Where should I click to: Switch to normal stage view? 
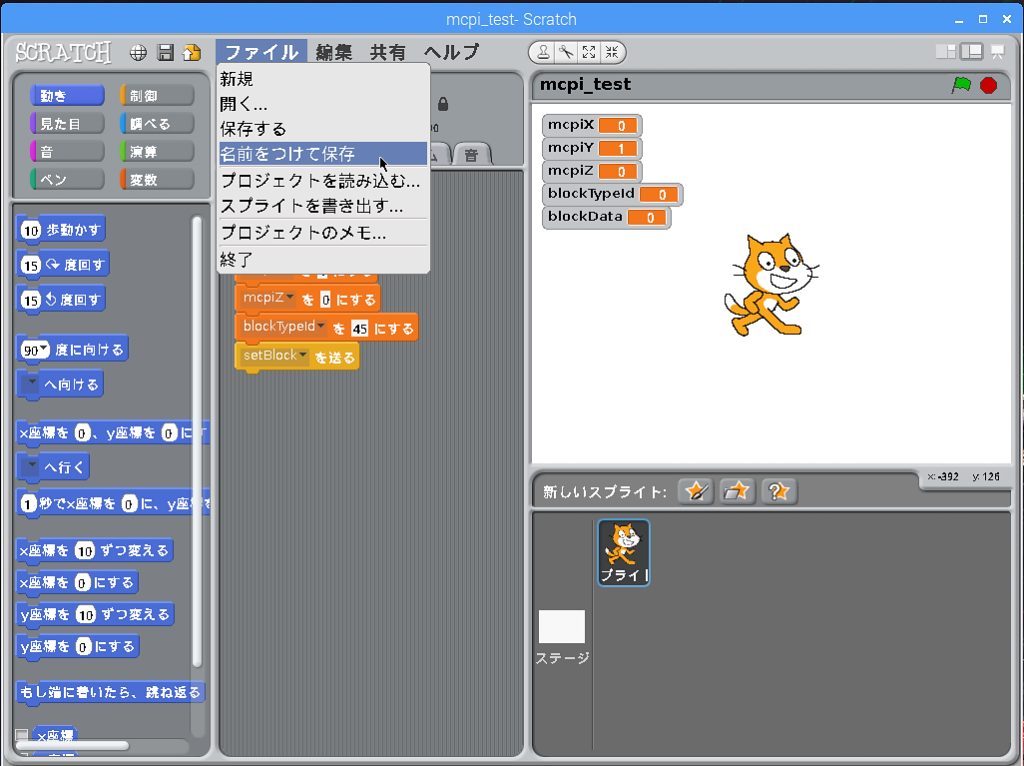point(972,52)
